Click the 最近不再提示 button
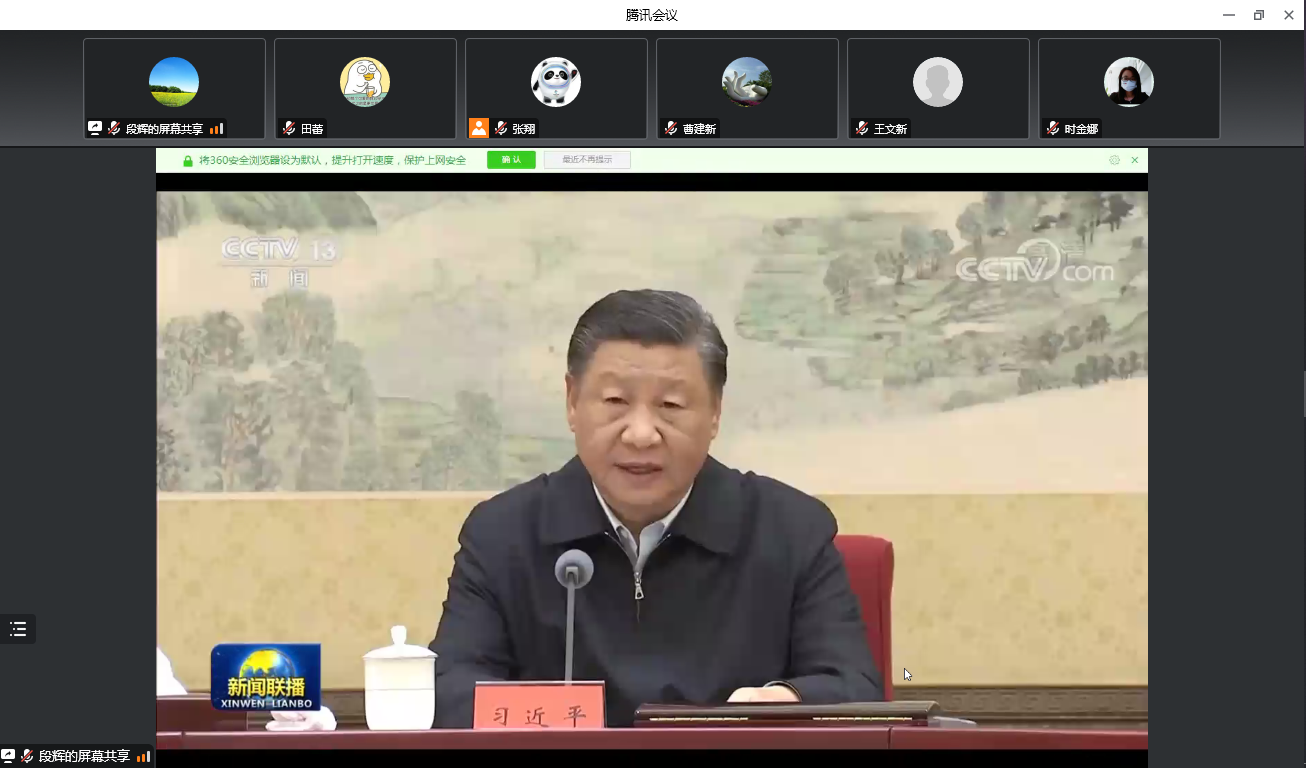This screenshot has width=1306, height=768. [x=587, y=160]
